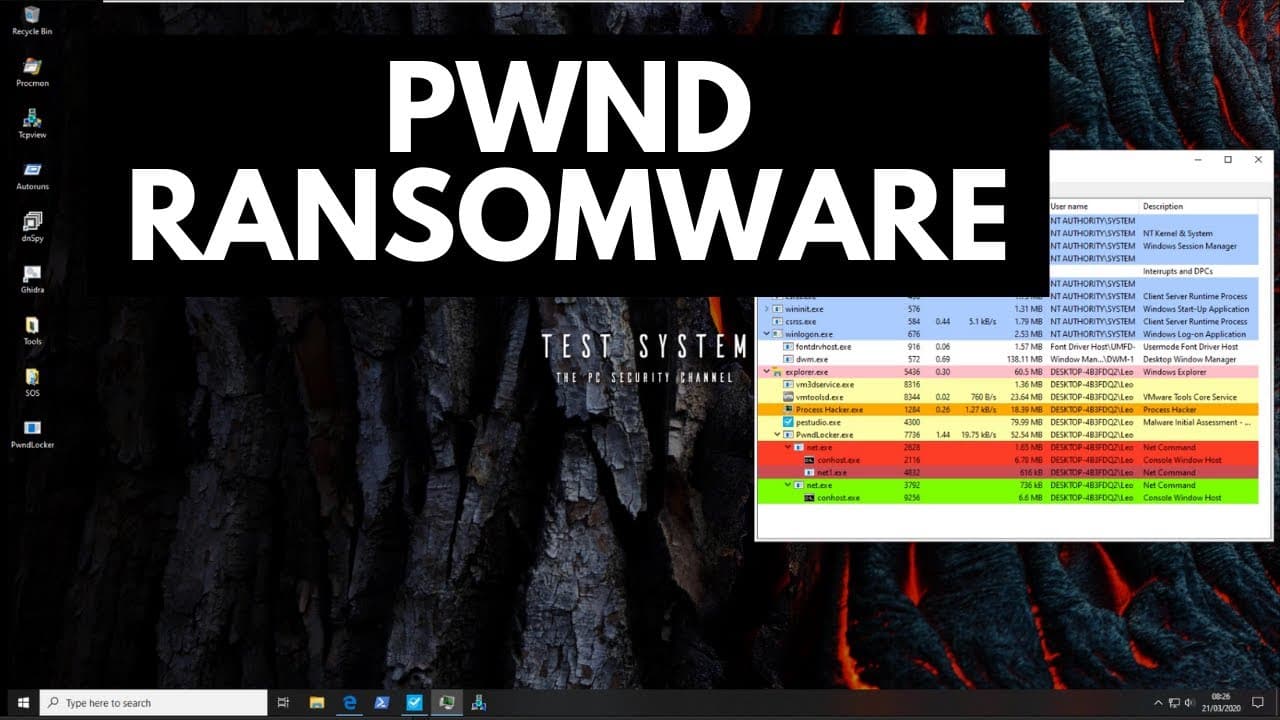The width and height of the screenshot is (1280, 720).
Task: Click the pestudio taskbar icon
Action: pyautogui.click(x=414, y=703)
